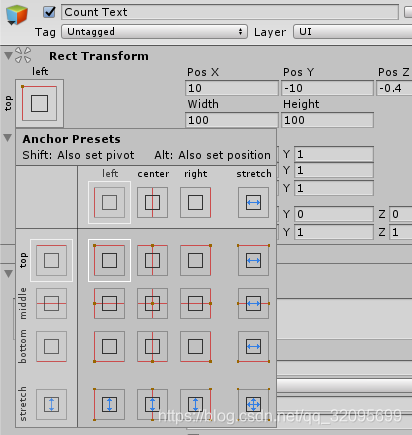Click the Anchor Presets heading

pos(71,139)
